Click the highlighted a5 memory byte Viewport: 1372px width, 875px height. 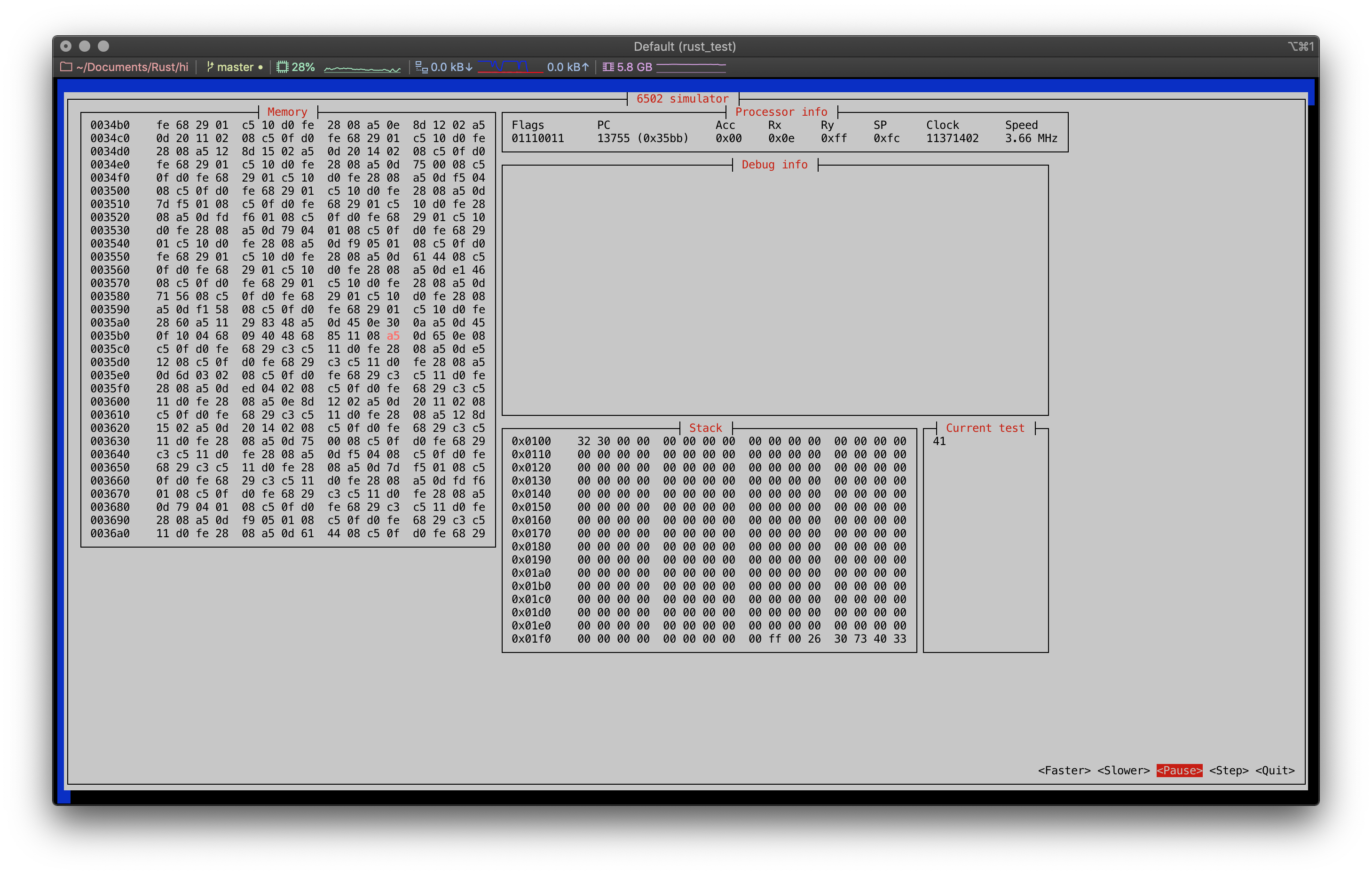coord(393,336)
